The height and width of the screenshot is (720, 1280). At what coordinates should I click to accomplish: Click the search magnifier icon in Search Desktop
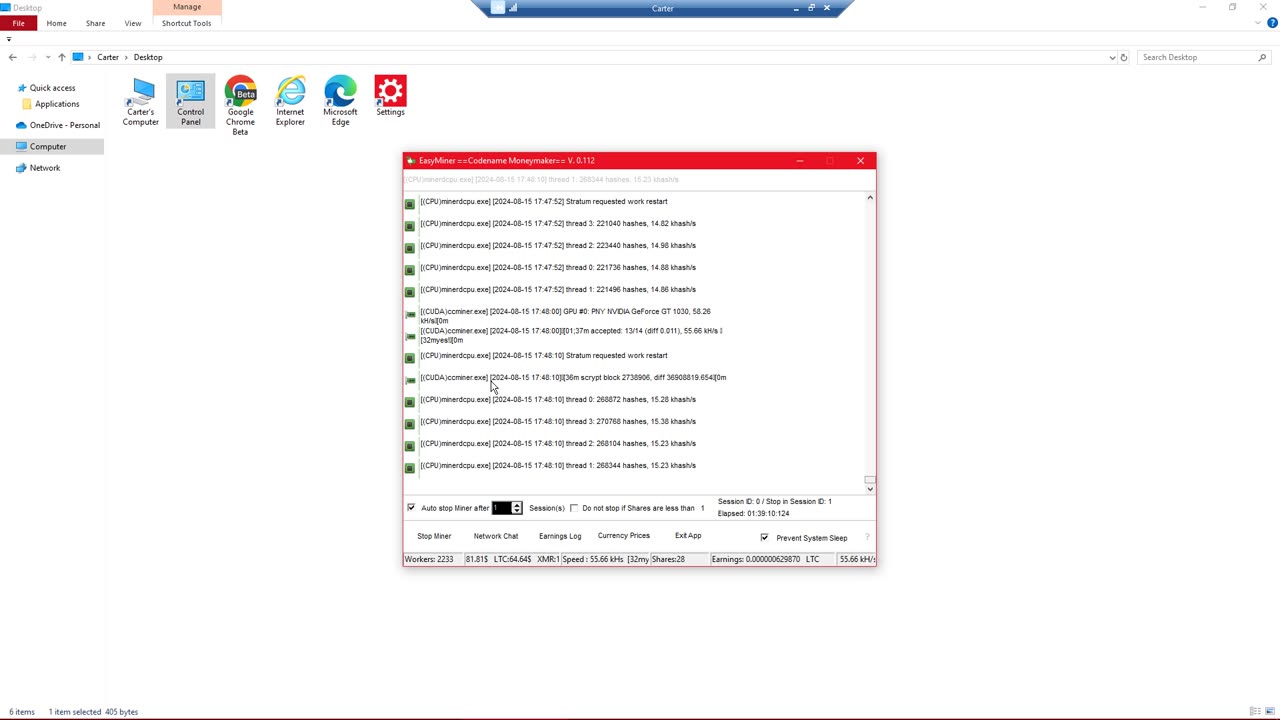pos(1262,57)
